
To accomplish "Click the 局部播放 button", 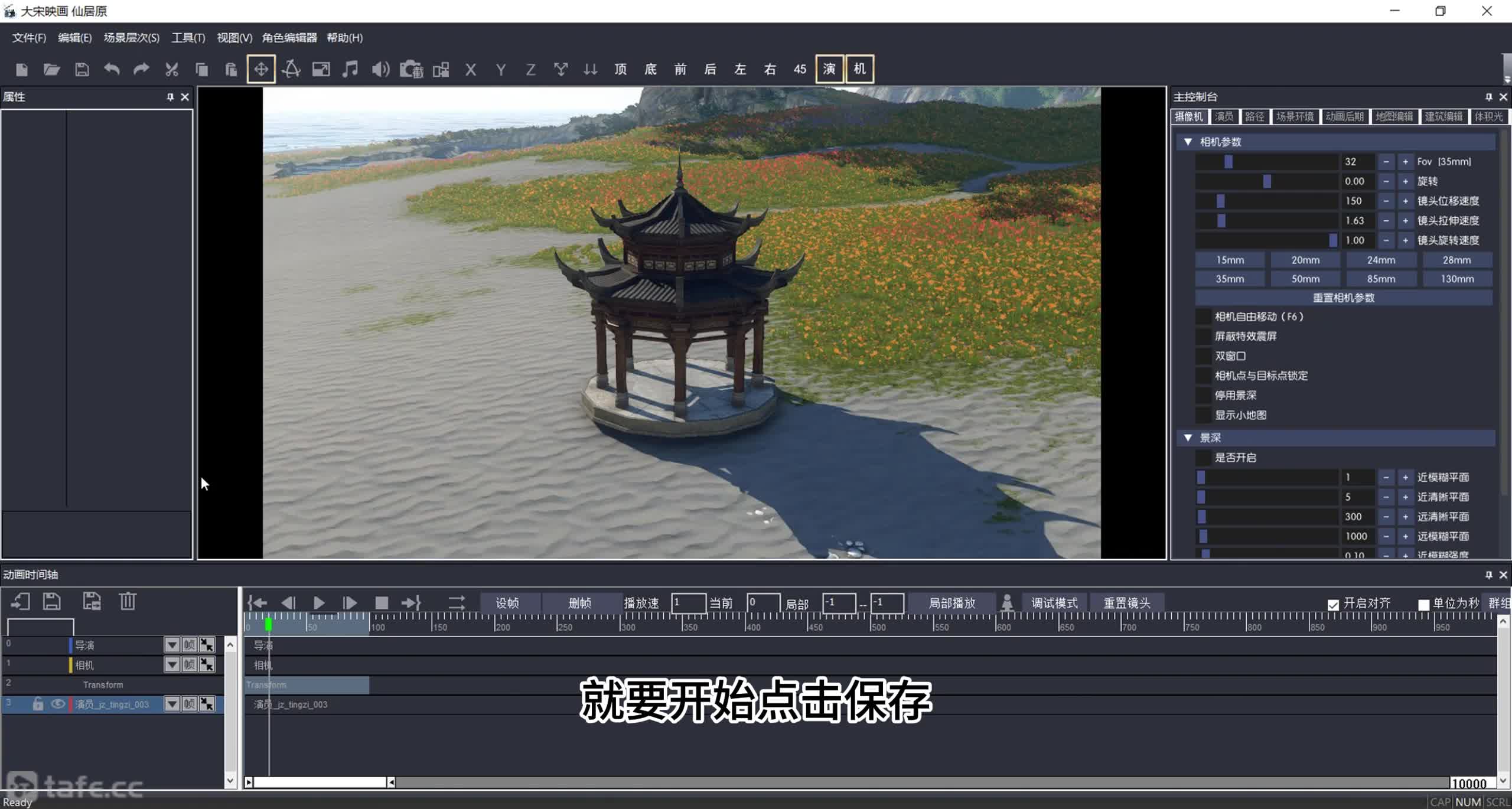I will coord(952,603).
